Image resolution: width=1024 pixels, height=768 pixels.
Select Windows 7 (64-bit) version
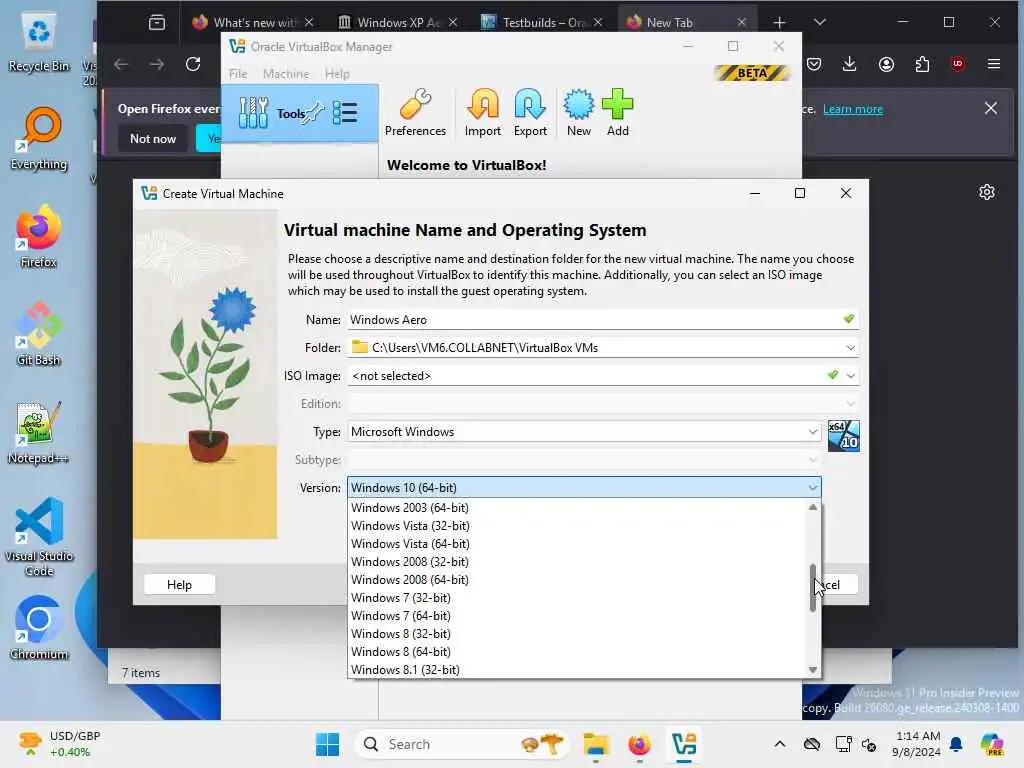tap(577, 615)
